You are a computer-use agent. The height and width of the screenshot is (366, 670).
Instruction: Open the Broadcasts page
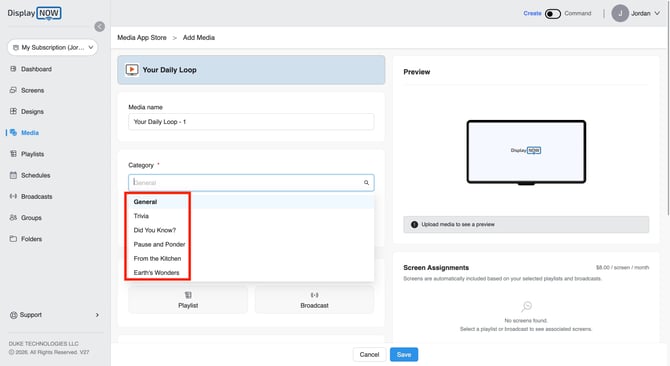click(37, 196)
